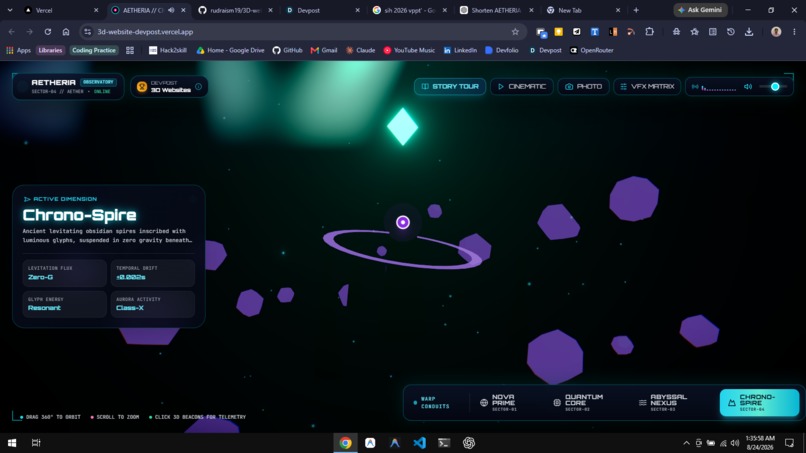Image resolution: width=806 pixels, height=453 pixels.
Task: Click the Devpost 3D Websites badge
Action: pyautogui.click(x=169, y=86)
